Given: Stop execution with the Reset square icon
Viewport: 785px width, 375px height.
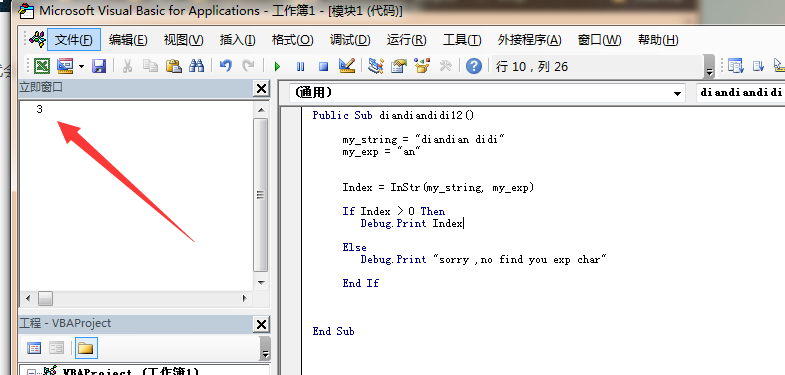Looking at the screenshot, I should point(323,67).
